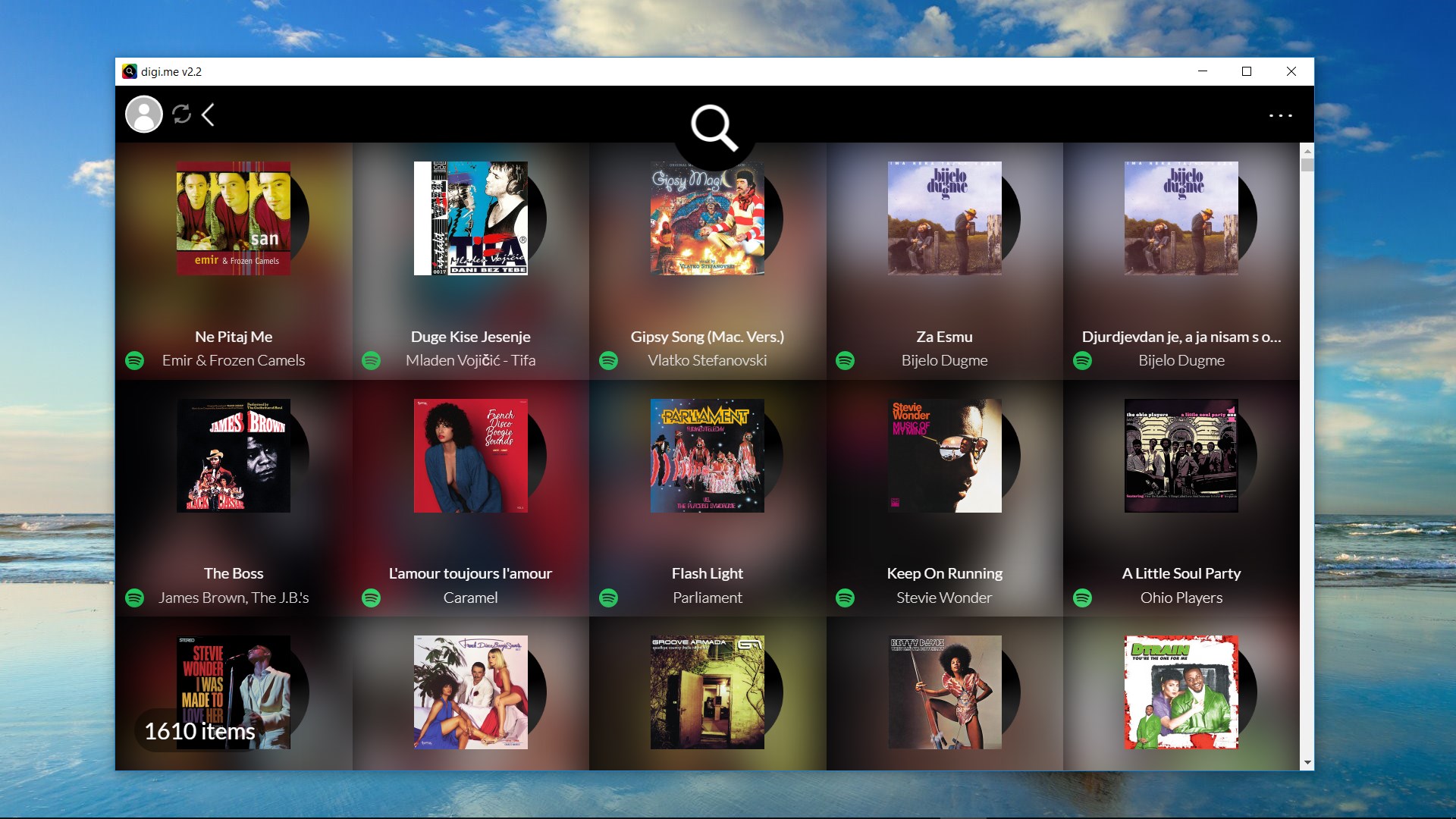Viewport: 1456px width, 819px height.
Task: Click the scrollbar down arrow
Action: (x=1307, y=763)
